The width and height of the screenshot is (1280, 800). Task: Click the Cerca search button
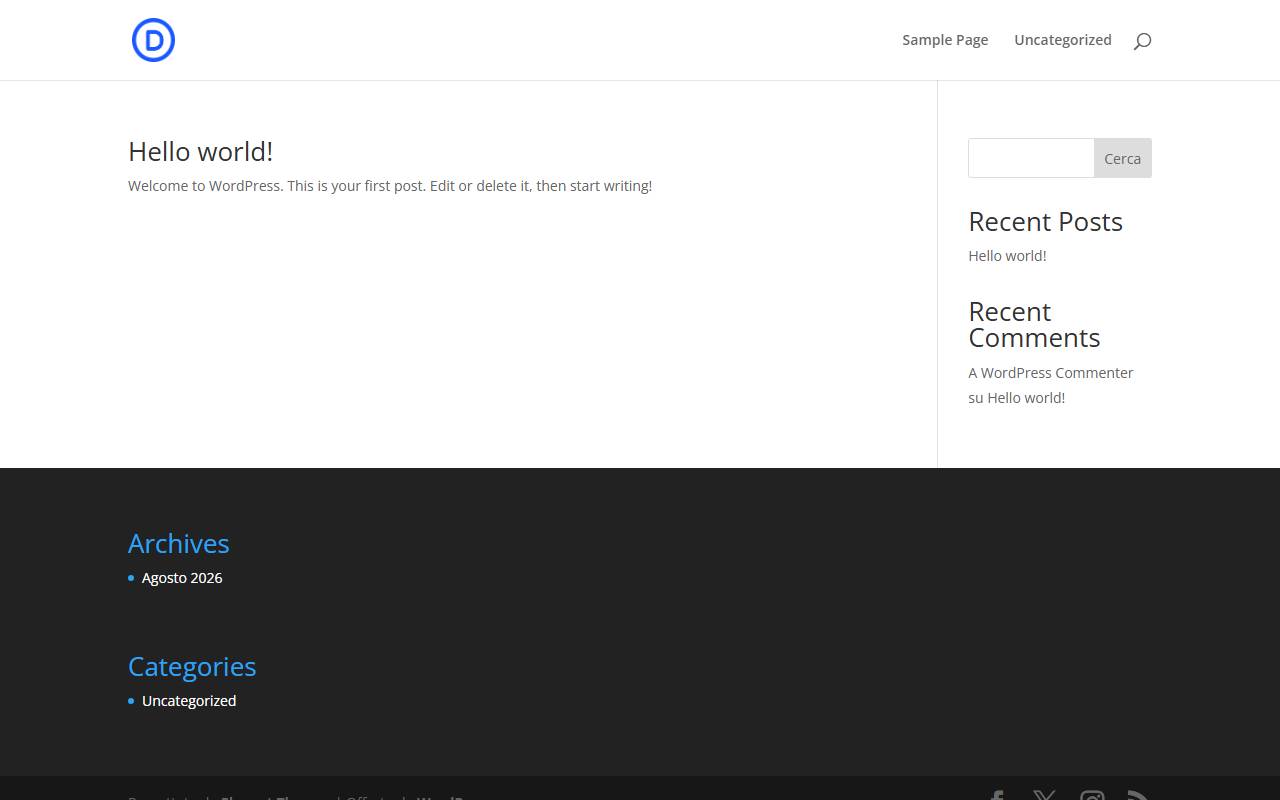(1122, 158)
